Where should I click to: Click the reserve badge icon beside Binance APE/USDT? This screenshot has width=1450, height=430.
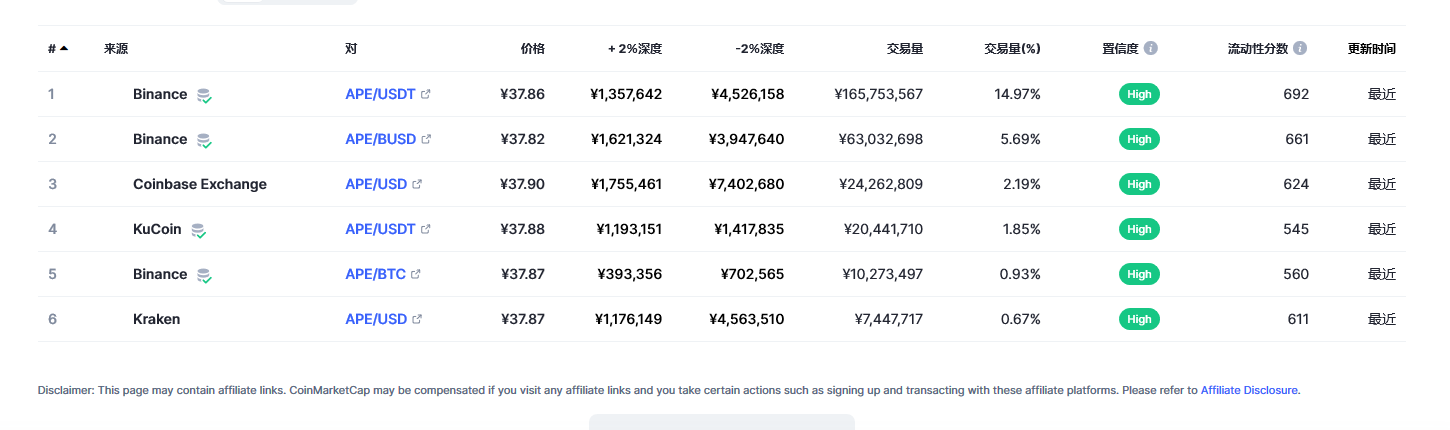click(204, 96)
